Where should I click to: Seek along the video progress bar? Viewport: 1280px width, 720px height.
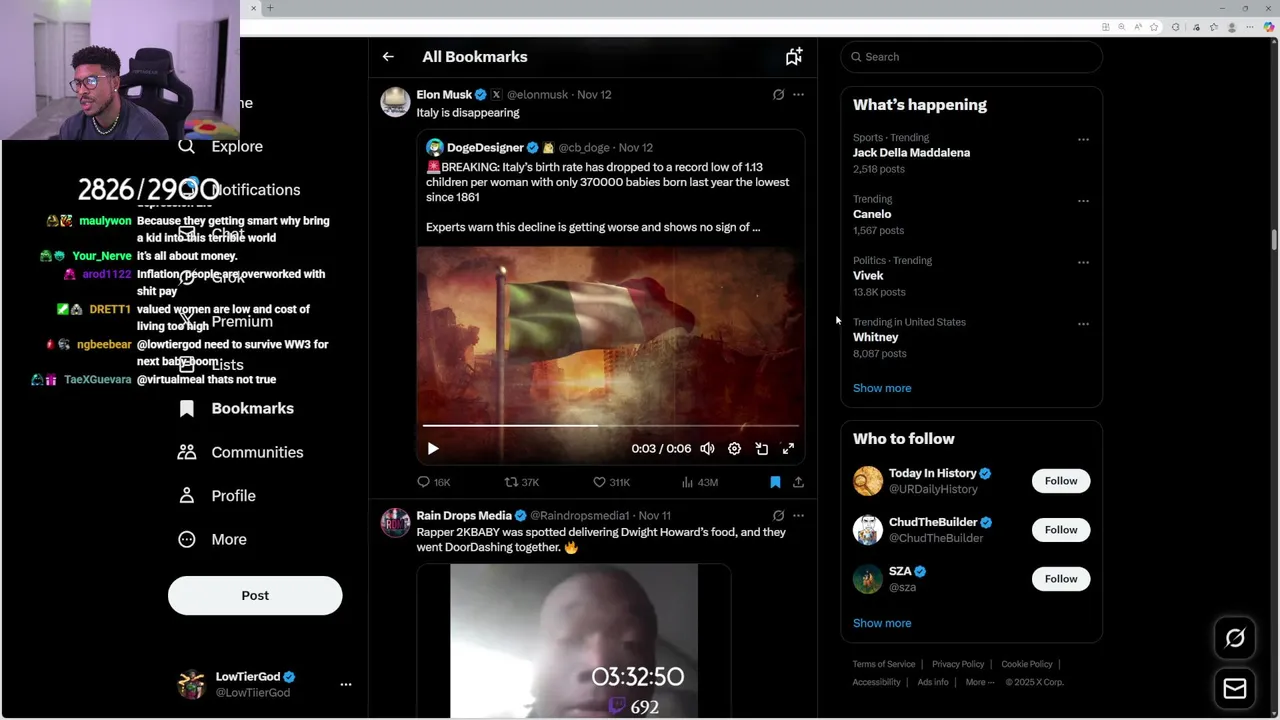[x=610, y=426]
